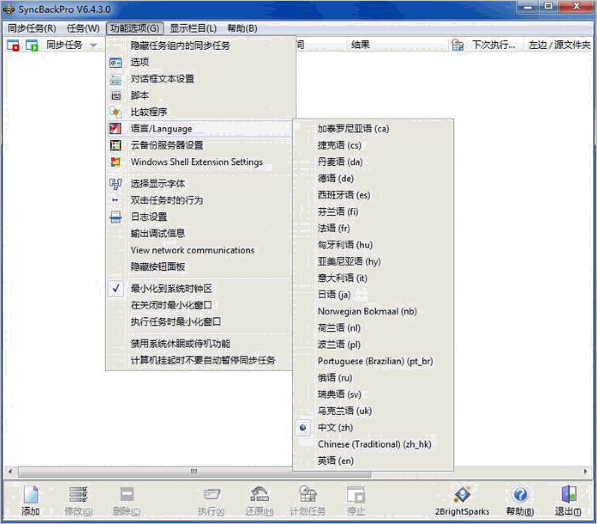The width and height of the screenshot is (597, 524).
Task: Click the 选项 options icon
Action: click(116, 62)
